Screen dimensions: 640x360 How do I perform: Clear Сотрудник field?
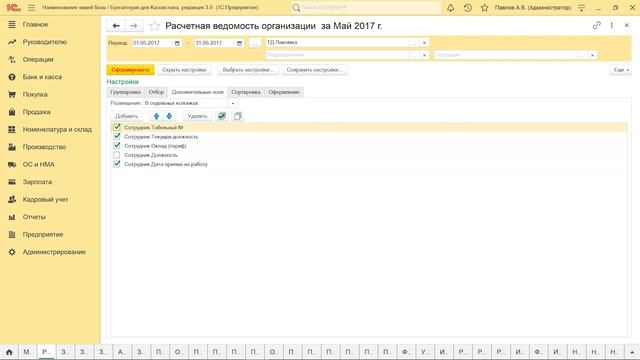592,55
